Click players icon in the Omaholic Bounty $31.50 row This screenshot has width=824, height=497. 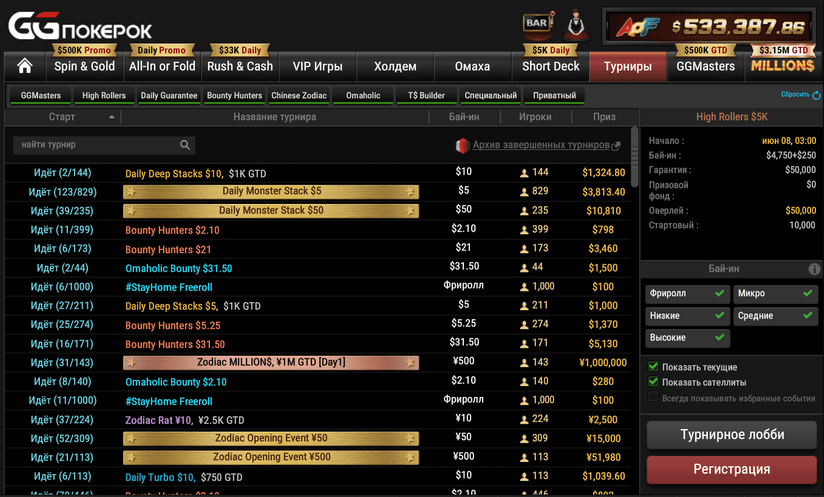pos(524,268)
